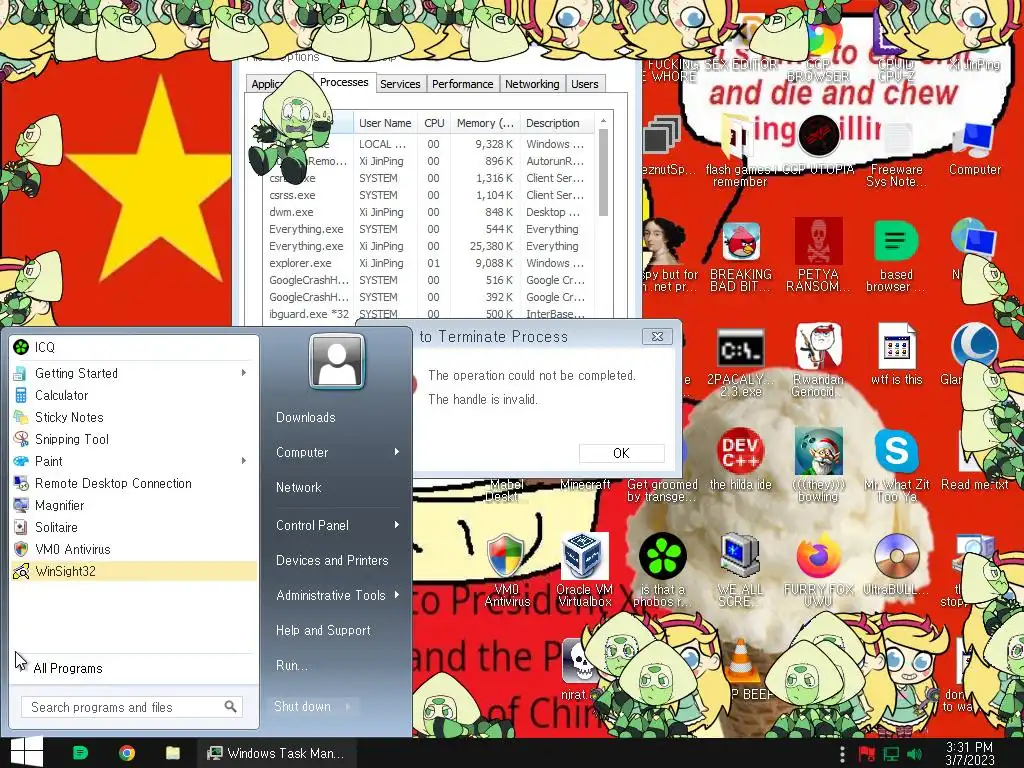Switch to the Performance tab
The height and width of the screenshot is (768, 1024).
462,84
